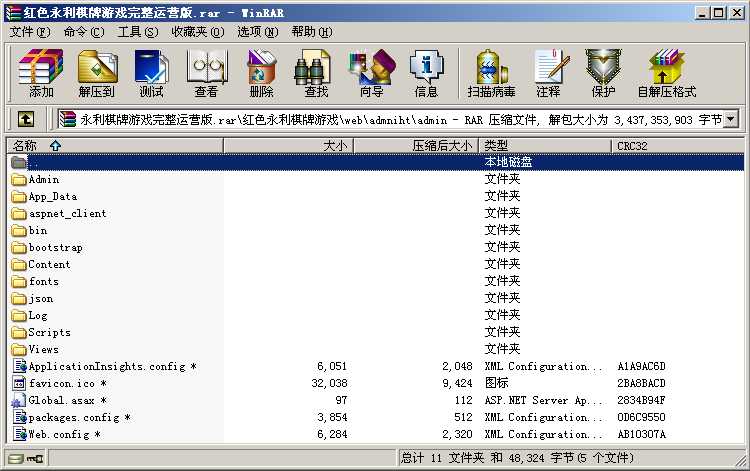Click the archive path text in address bar
750x471 pixels.
pos(401,120)
